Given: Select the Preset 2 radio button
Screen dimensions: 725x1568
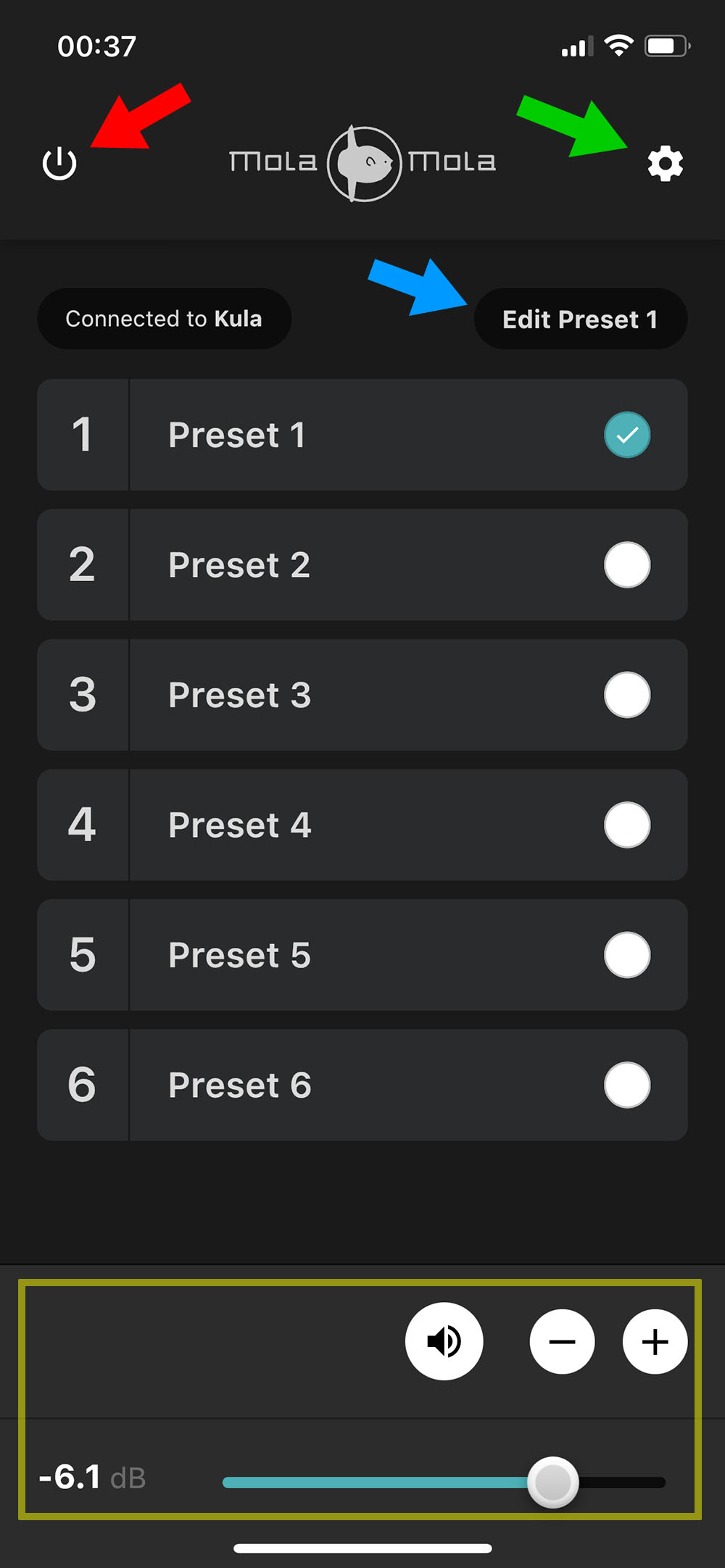Looking at the screenshot, I should 627,565.
